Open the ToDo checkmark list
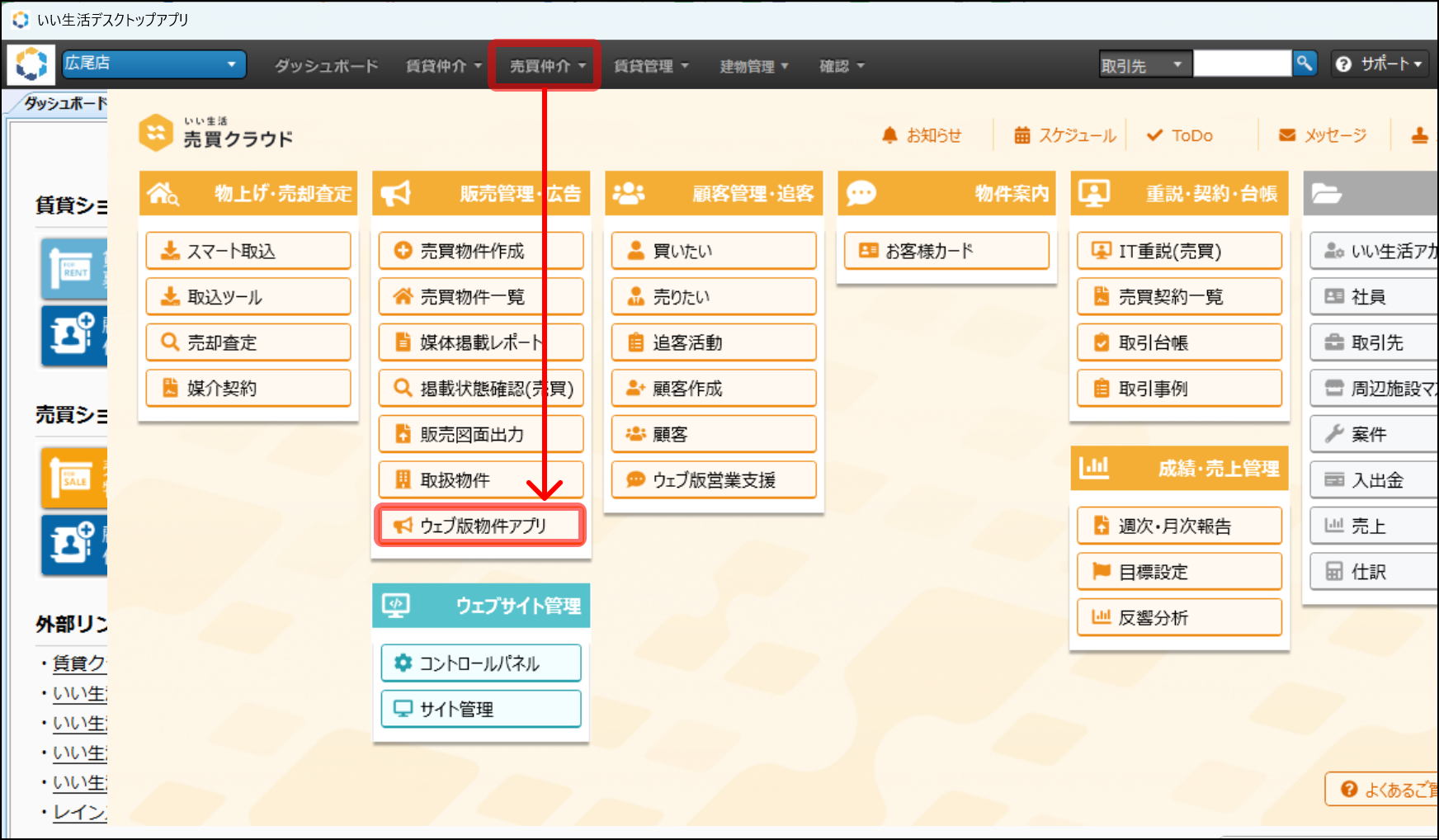1439x840 pixels. pos(1180,135)
